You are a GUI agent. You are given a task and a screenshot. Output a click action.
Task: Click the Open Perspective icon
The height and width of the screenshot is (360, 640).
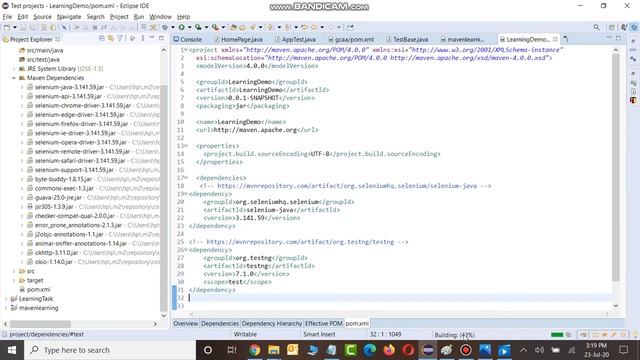tap(611, 27)
